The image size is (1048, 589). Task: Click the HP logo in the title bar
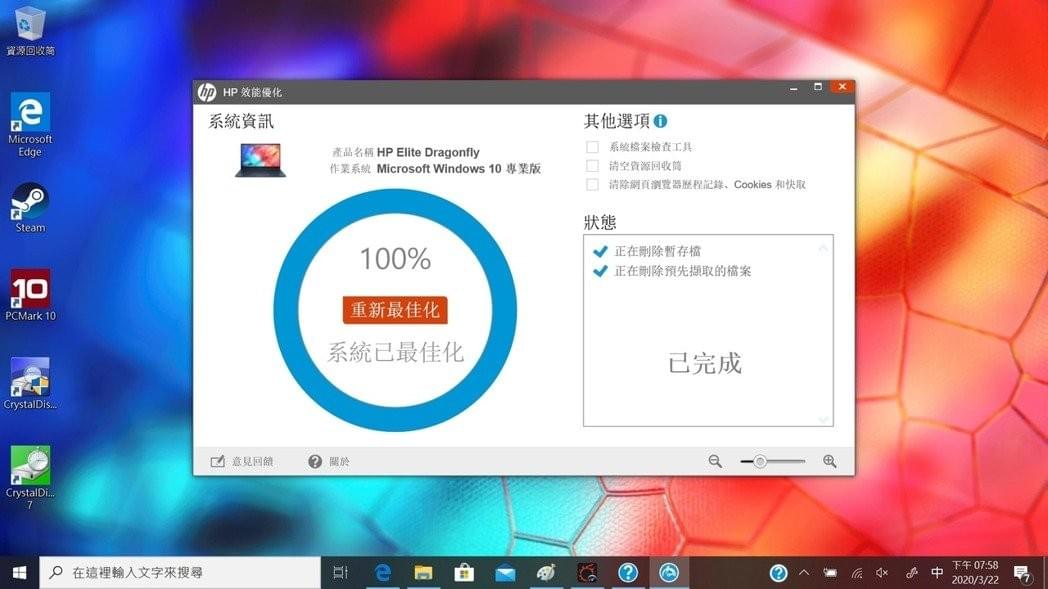coord(207,92)
